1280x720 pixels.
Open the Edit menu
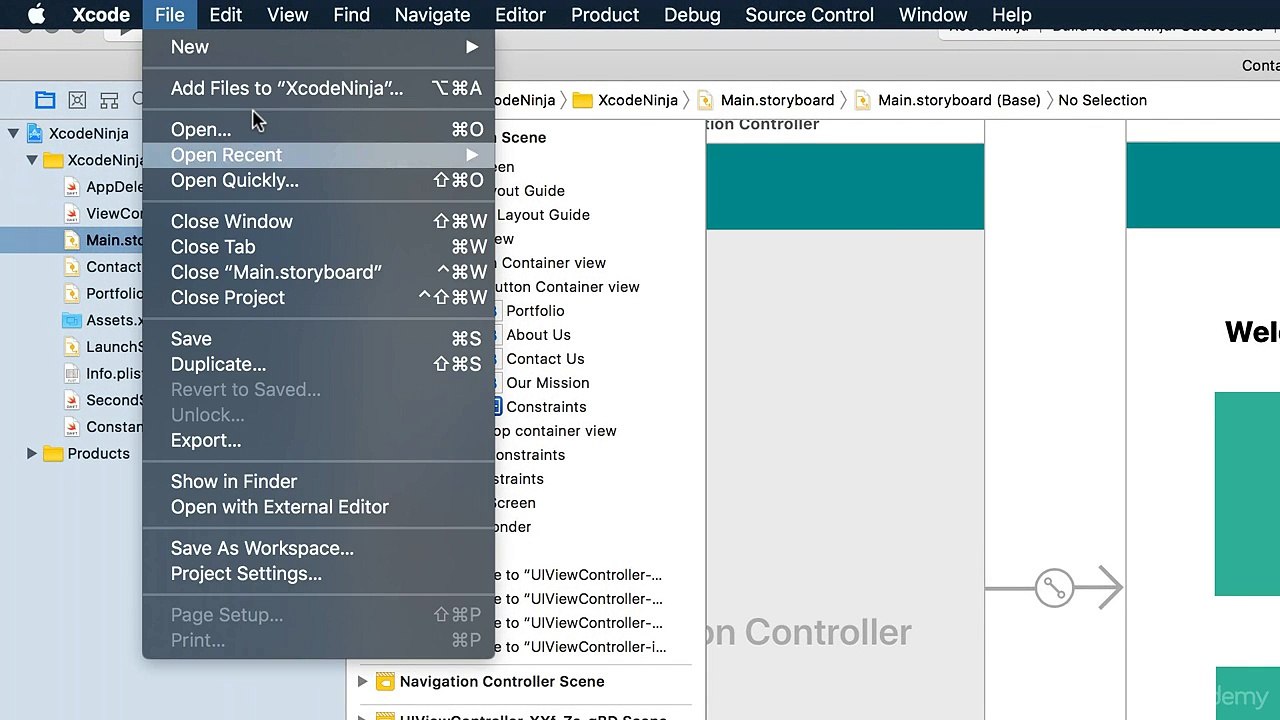(x=225, y=15)
